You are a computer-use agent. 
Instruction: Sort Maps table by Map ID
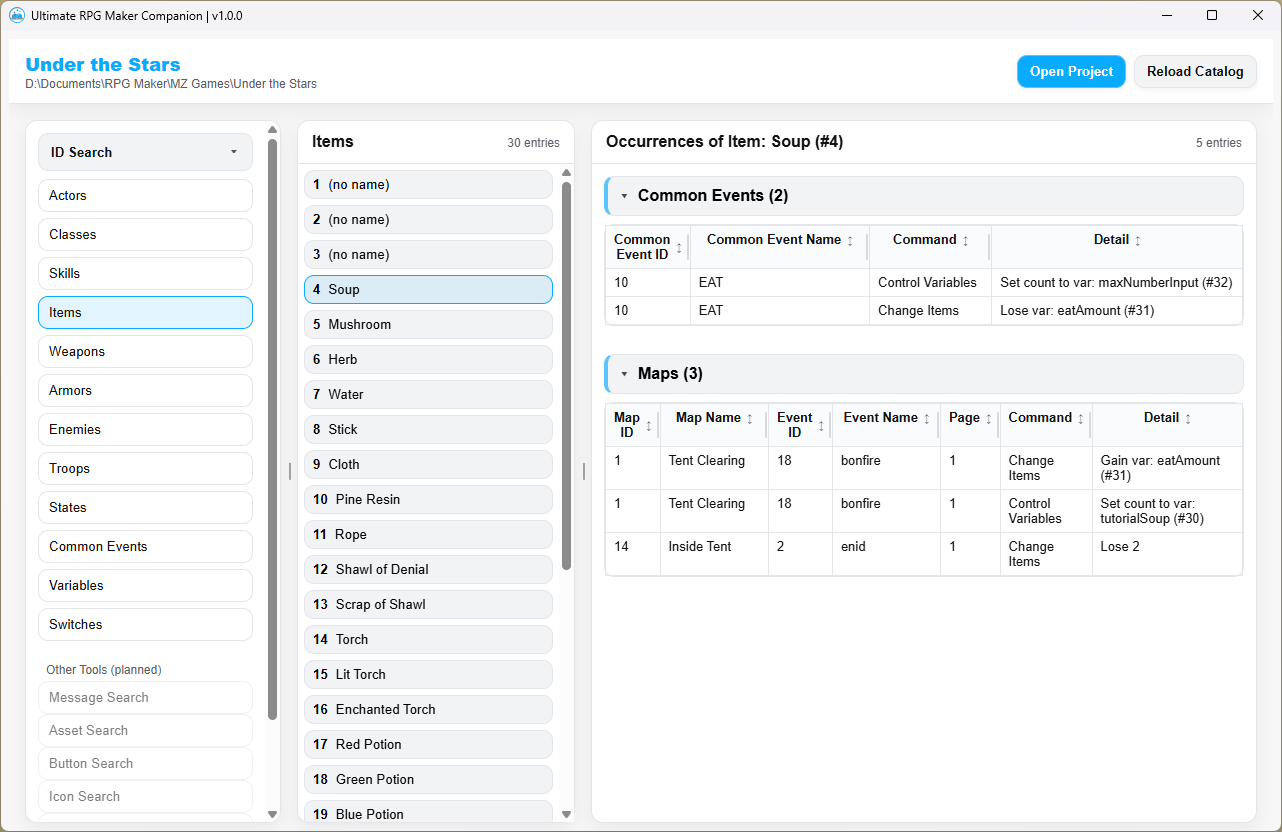point(648,425)
